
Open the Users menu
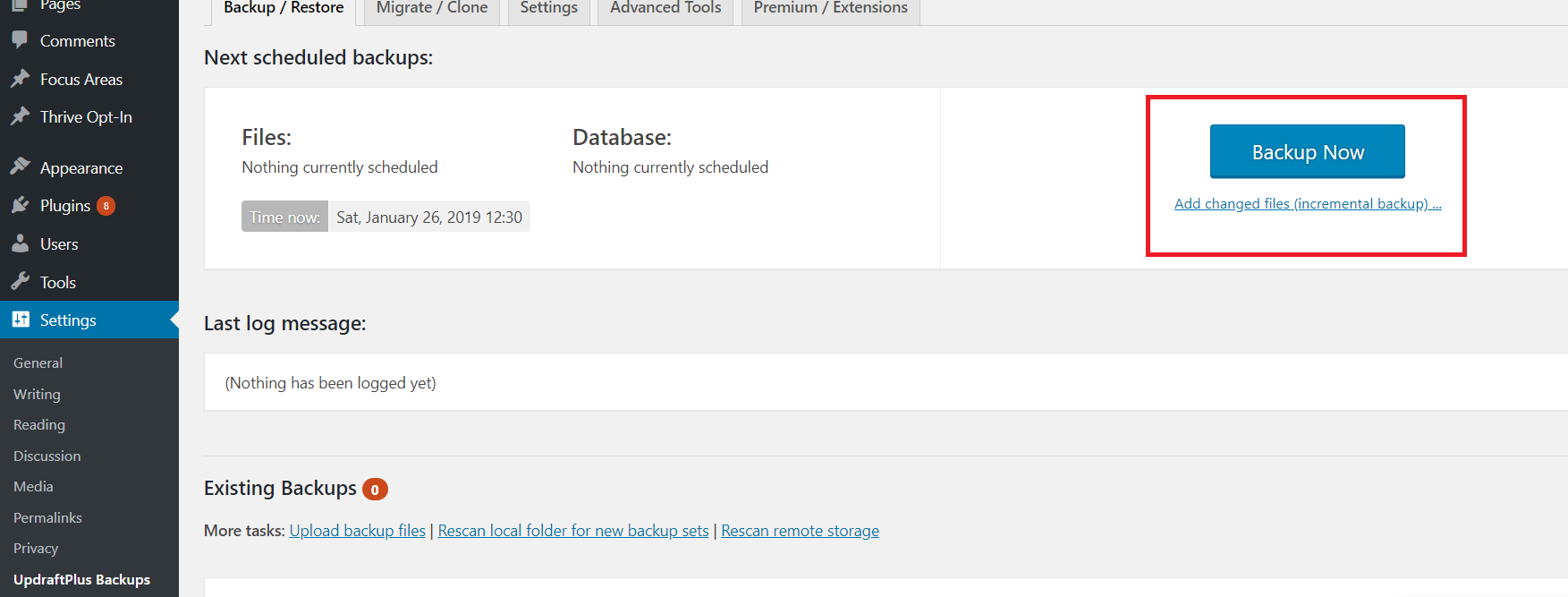pos(89,244)
